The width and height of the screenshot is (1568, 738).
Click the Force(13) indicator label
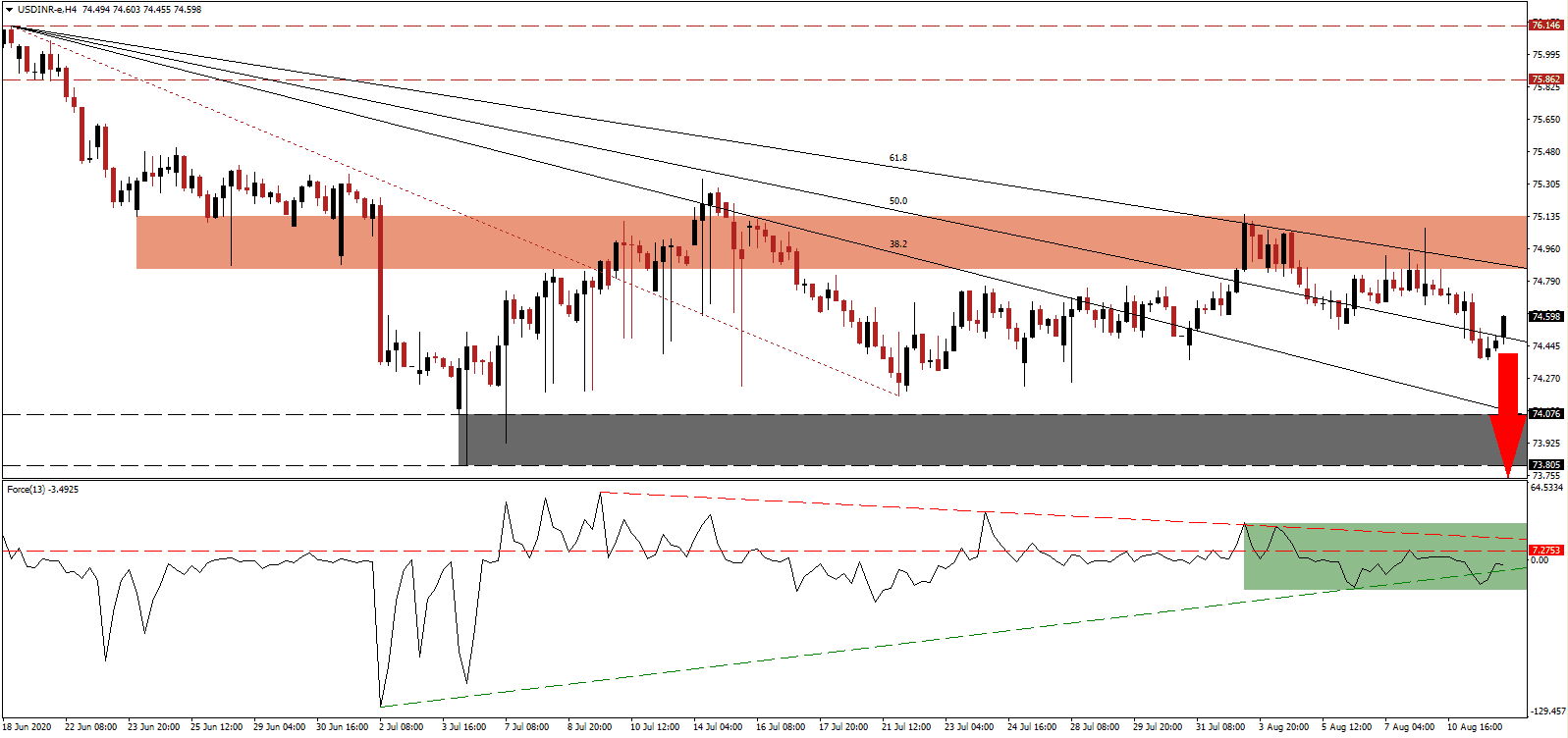[41, 489]
